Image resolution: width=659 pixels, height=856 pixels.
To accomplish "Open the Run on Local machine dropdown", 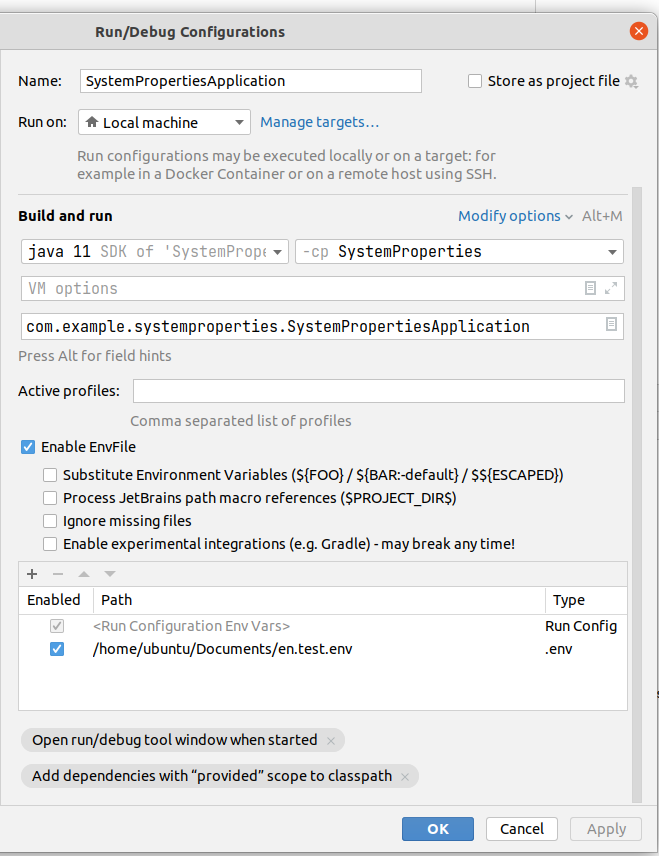I will pos(164,123).
